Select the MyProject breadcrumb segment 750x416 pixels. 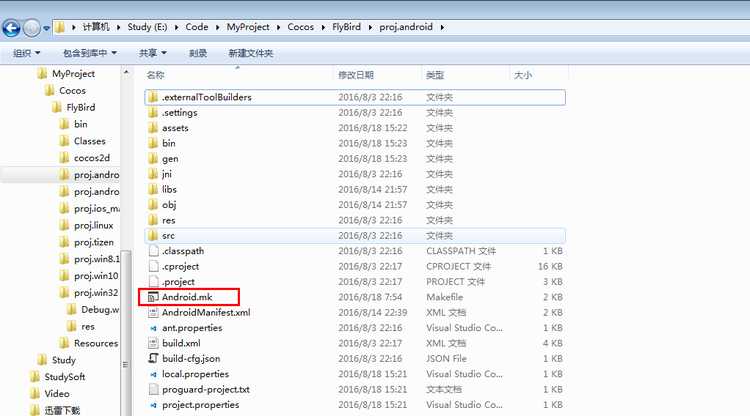(x=248, y=27)
